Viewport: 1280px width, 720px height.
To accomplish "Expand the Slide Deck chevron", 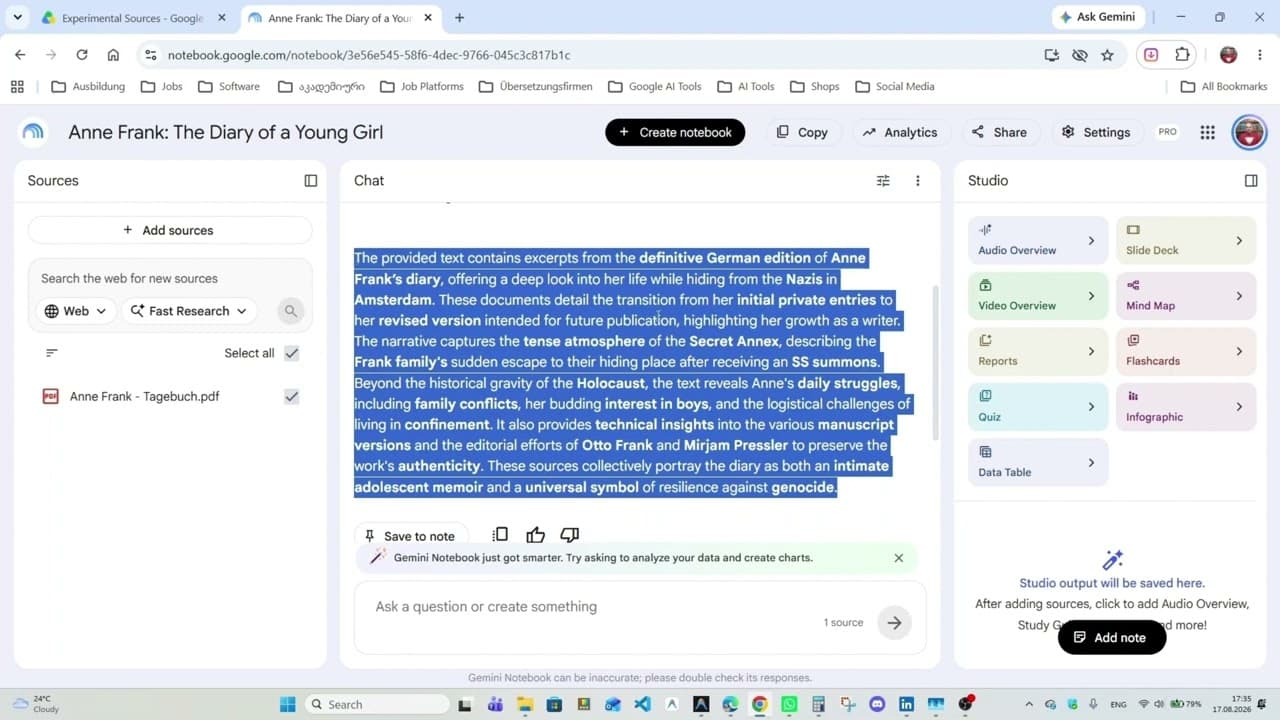I will coord(1239,241).
